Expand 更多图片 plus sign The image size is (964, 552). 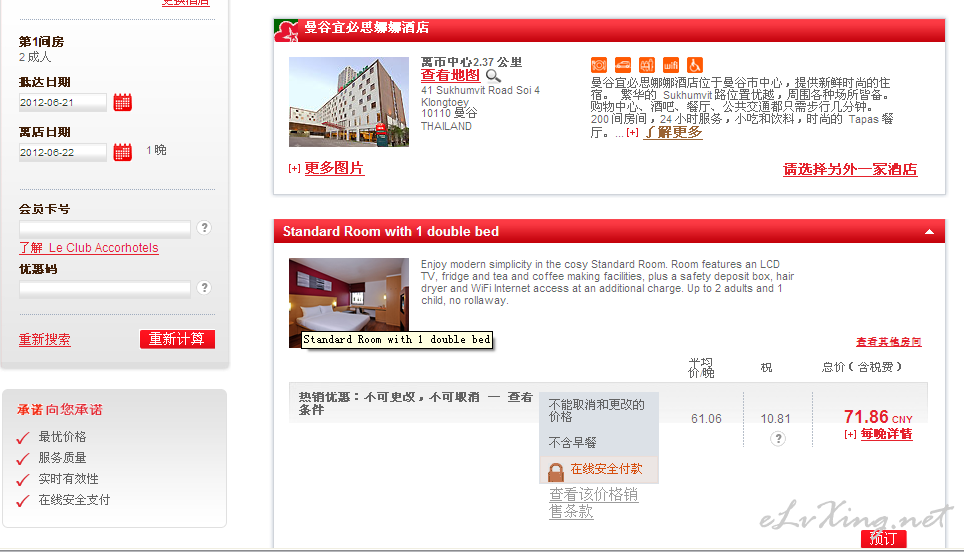294,168
